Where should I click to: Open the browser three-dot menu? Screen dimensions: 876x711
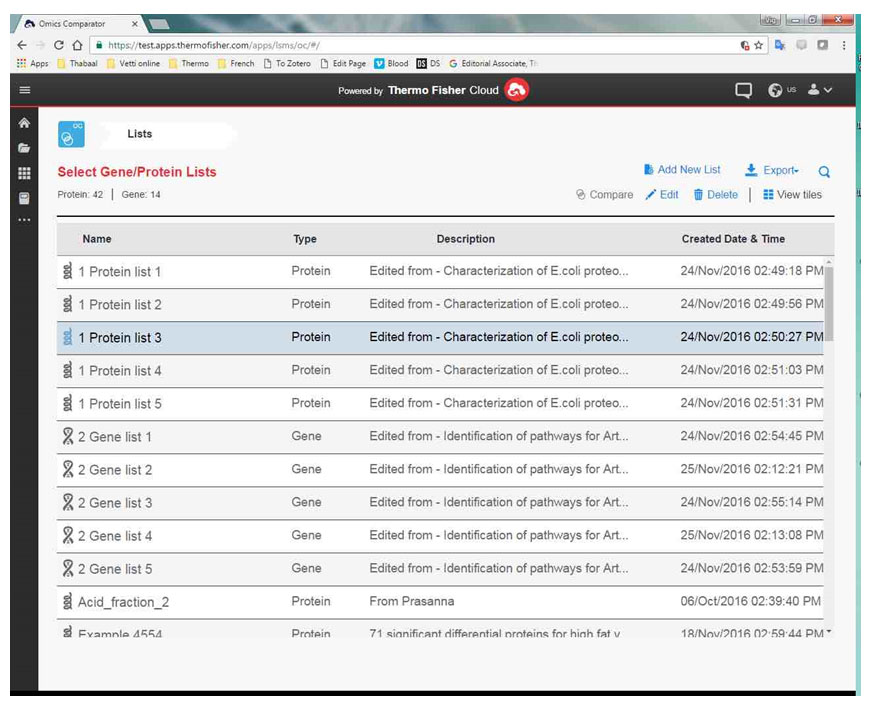point(844,45)
